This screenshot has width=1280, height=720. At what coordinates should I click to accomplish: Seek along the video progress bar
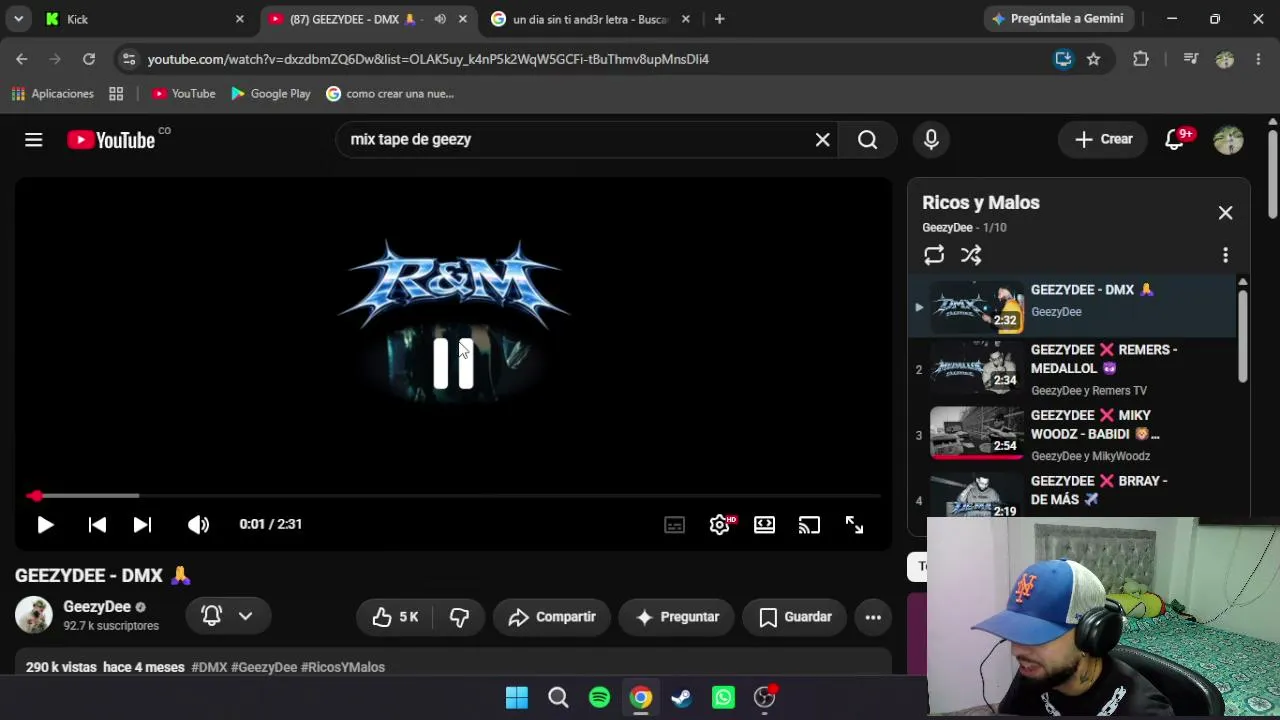point(453,496)
